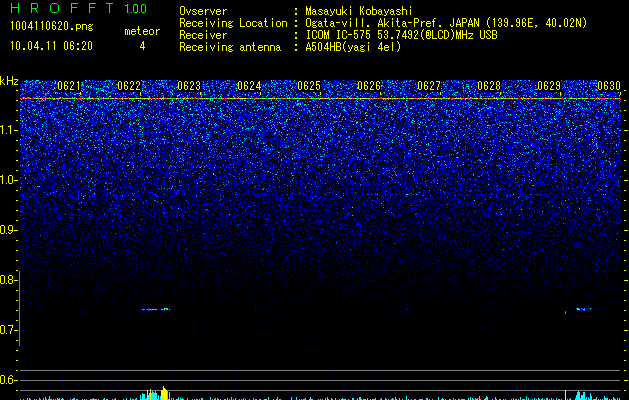Click the 0630 time marker
The height and width of the screenshot is (400, 629).
click(x=609, y=86)
